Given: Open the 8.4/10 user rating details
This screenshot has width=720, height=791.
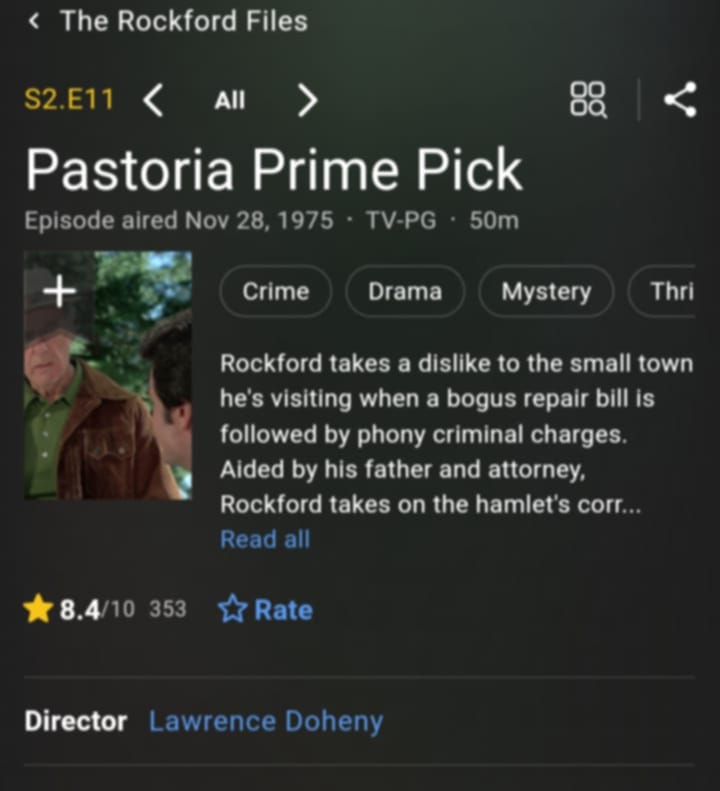Looking at the screenshot, I should [x=105, y=609].
